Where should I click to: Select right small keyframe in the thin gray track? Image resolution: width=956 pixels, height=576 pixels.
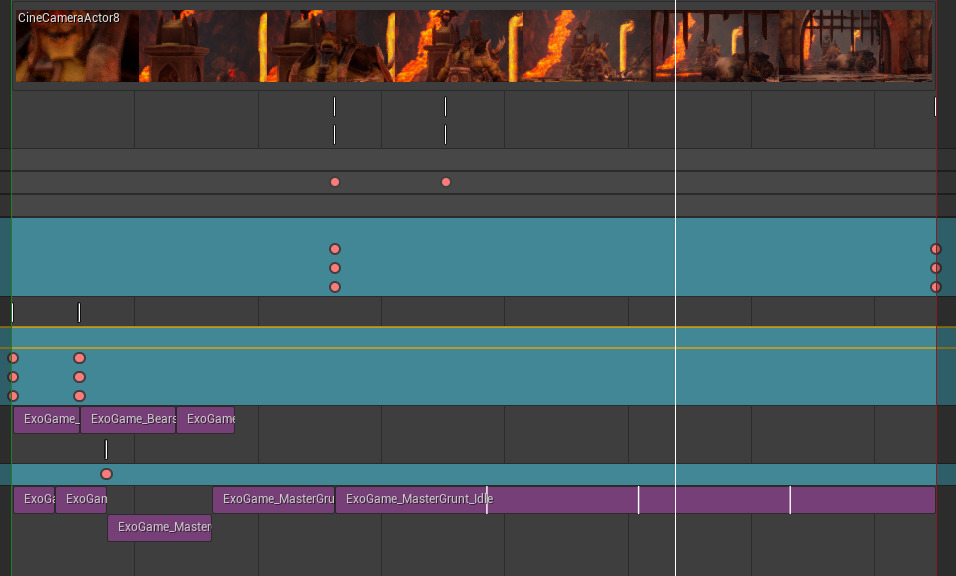point(446,182)
